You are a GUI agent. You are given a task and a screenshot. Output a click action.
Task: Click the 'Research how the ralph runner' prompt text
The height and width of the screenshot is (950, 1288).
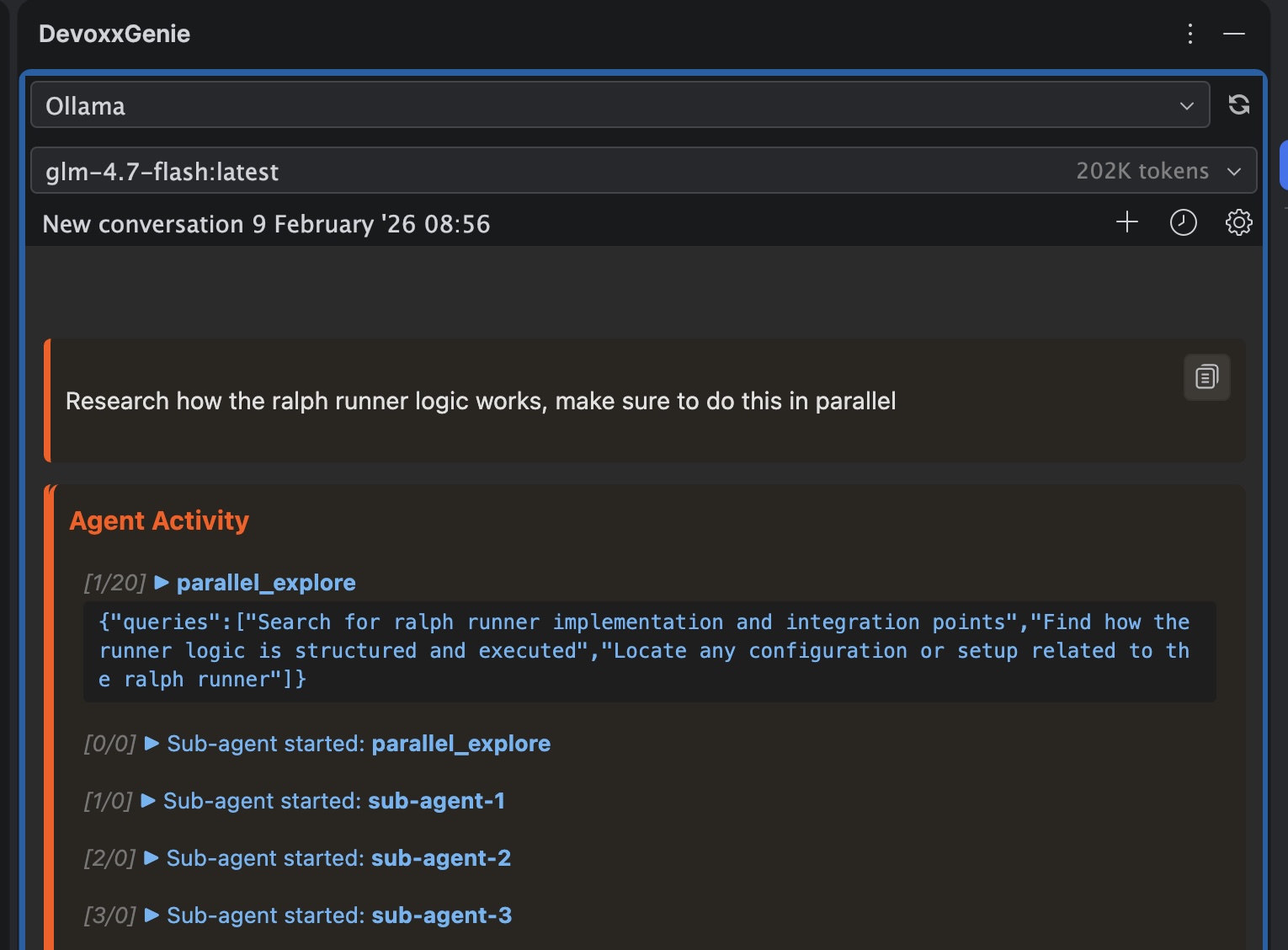point(481,401)
